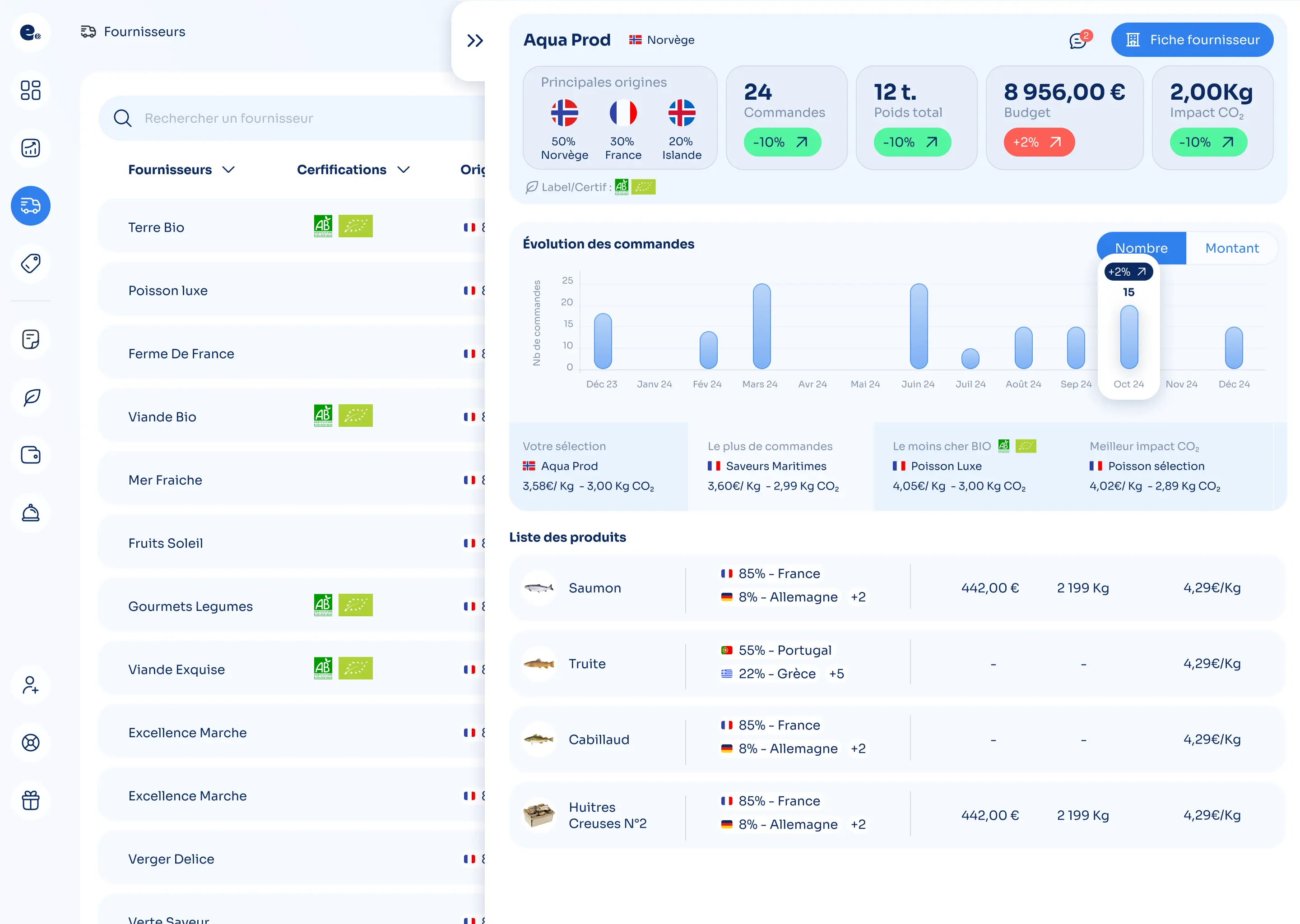The image size is (1300, 924).
Task: Click the Truite product thumbnail
Action: pyautogui.click(x=539, y=663)
